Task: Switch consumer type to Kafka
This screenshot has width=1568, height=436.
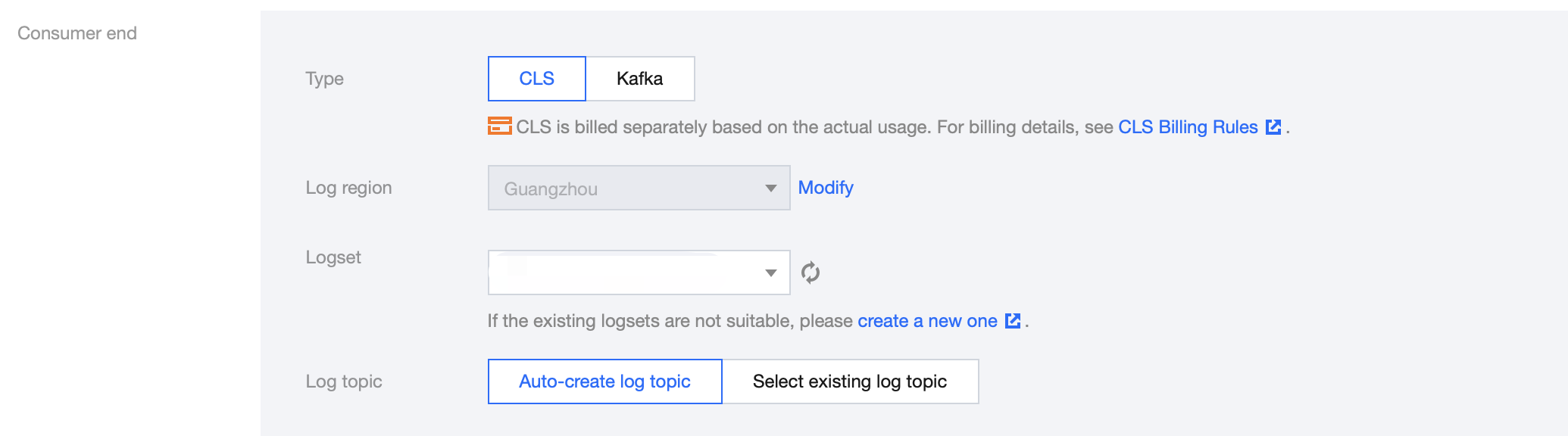Action: [639, 79]
